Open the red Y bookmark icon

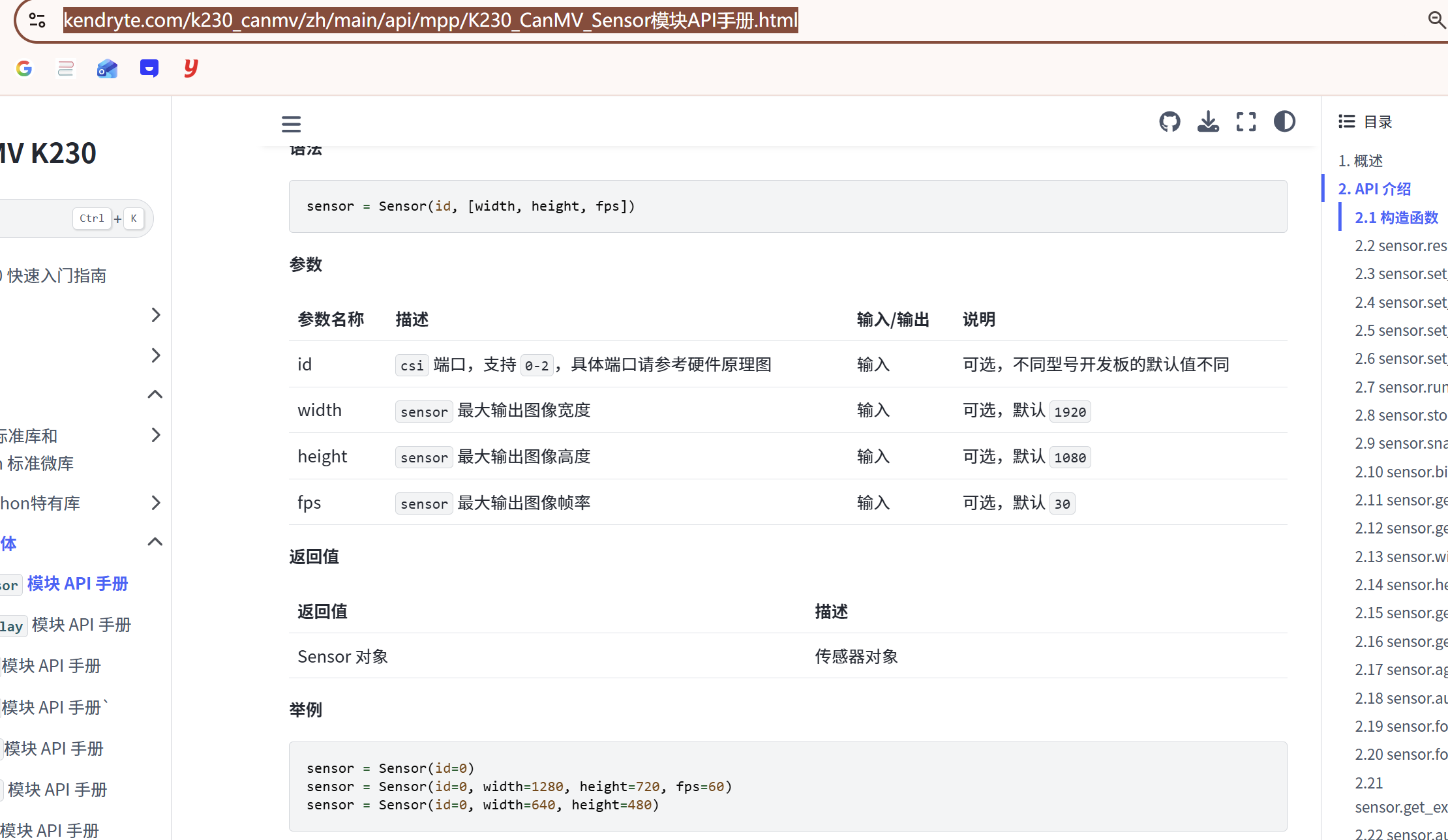[x=190, y=68]
